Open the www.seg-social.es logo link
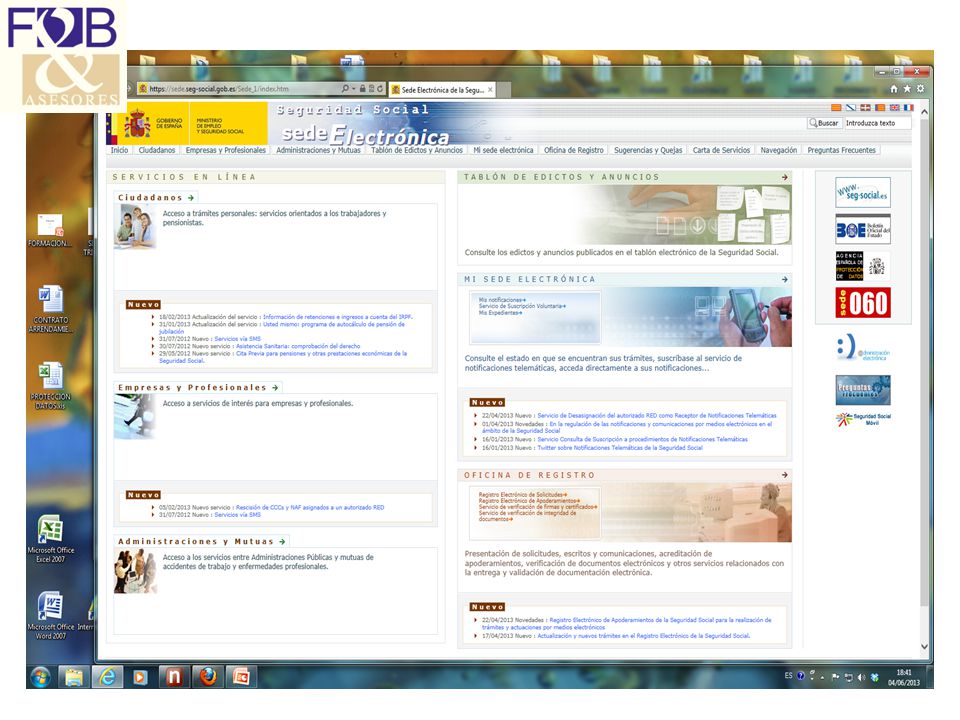960x720 pixels. (x=863, y=192)
